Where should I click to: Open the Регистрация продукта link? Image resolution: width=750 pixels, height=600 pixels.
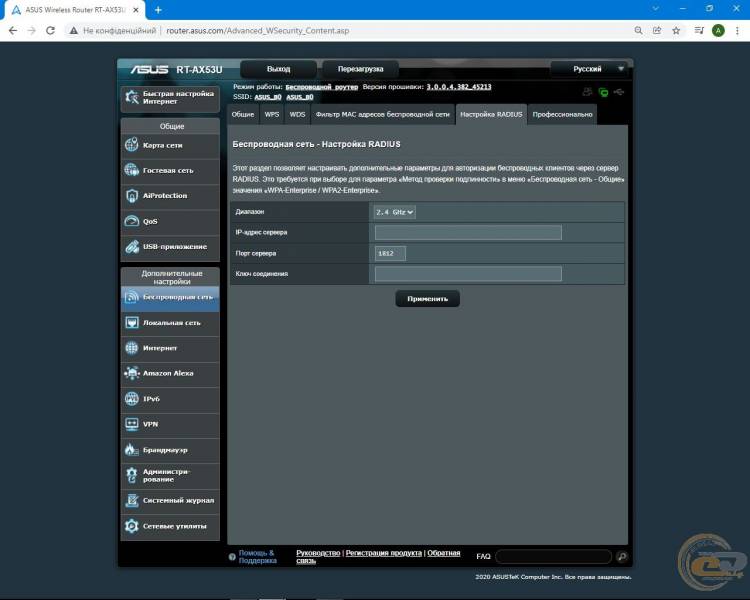(384, 553)
